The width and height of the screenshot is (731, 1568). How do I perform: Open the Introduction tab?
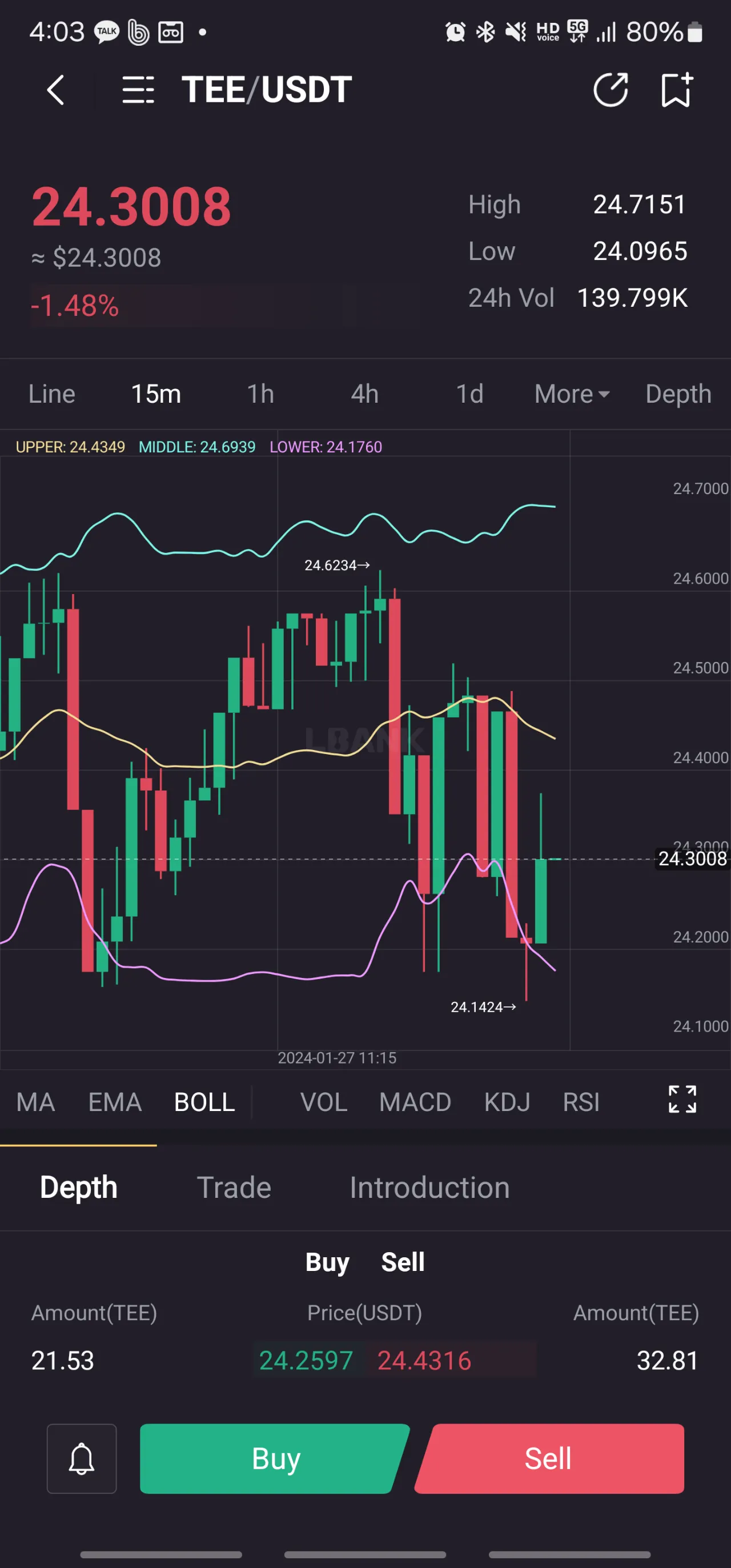pos(429,1188)
